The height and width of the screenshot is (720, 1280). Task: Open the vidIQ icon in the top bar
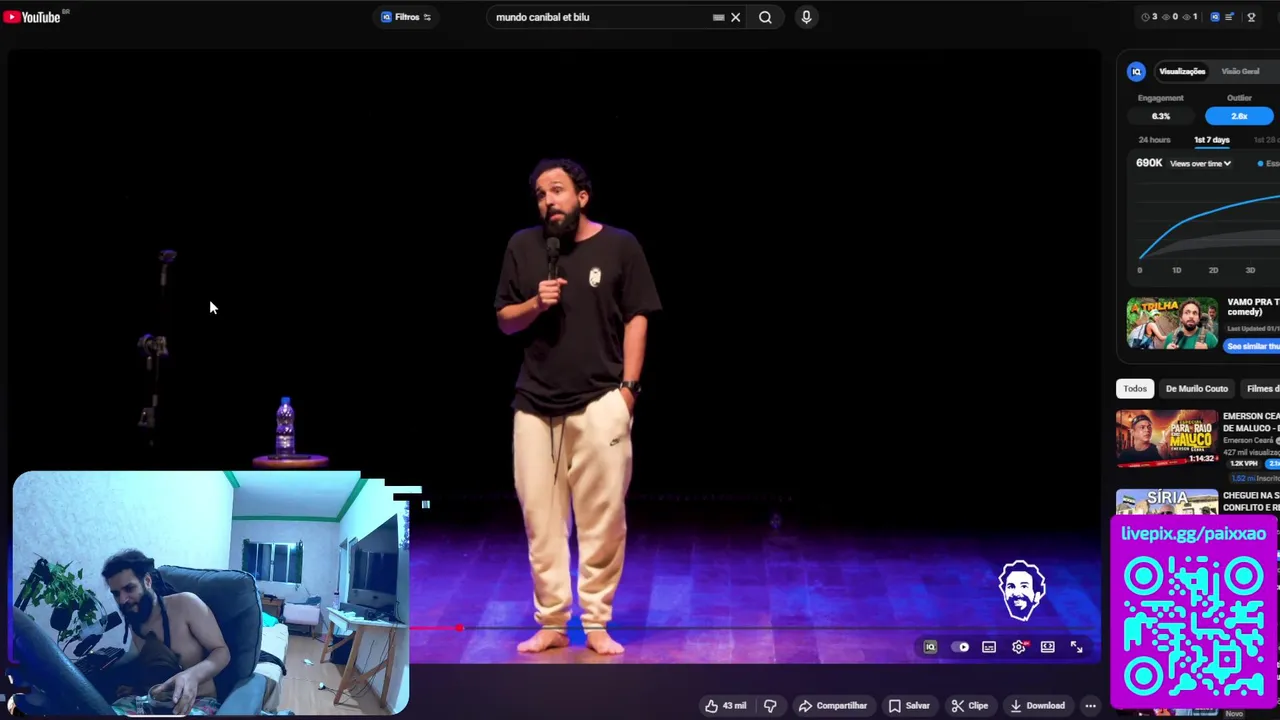click(x=1215, y=17)
